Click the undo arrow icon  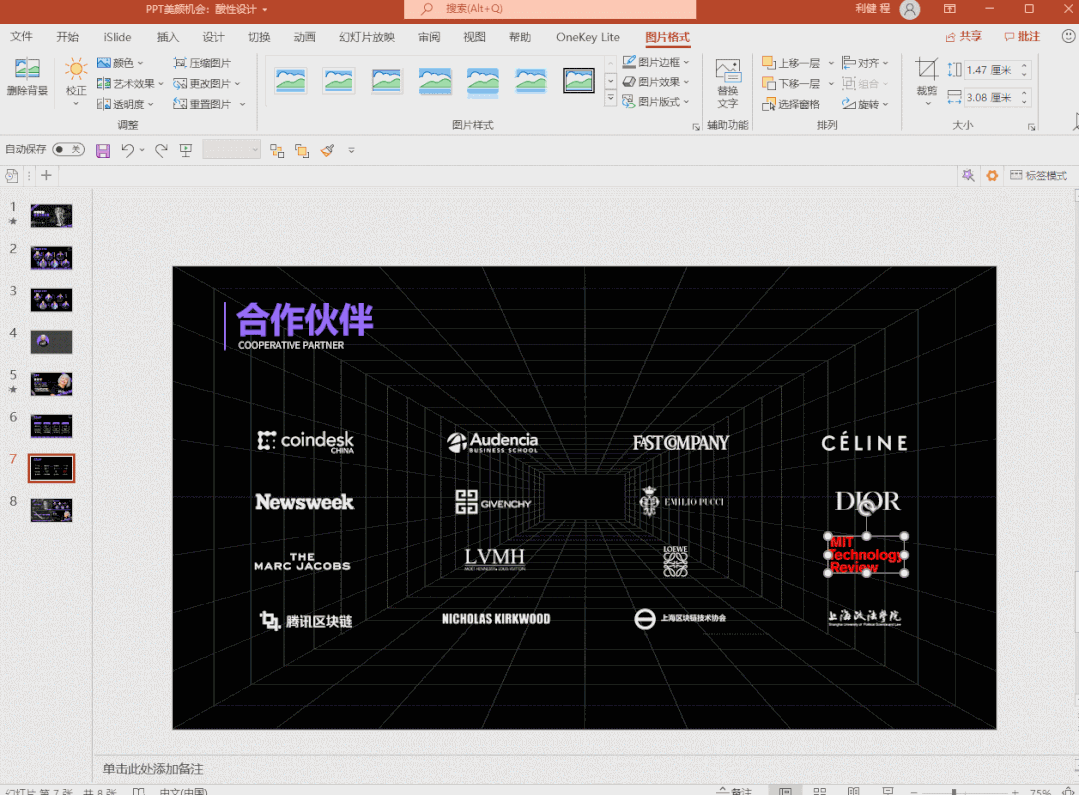(x=127, y=150)
